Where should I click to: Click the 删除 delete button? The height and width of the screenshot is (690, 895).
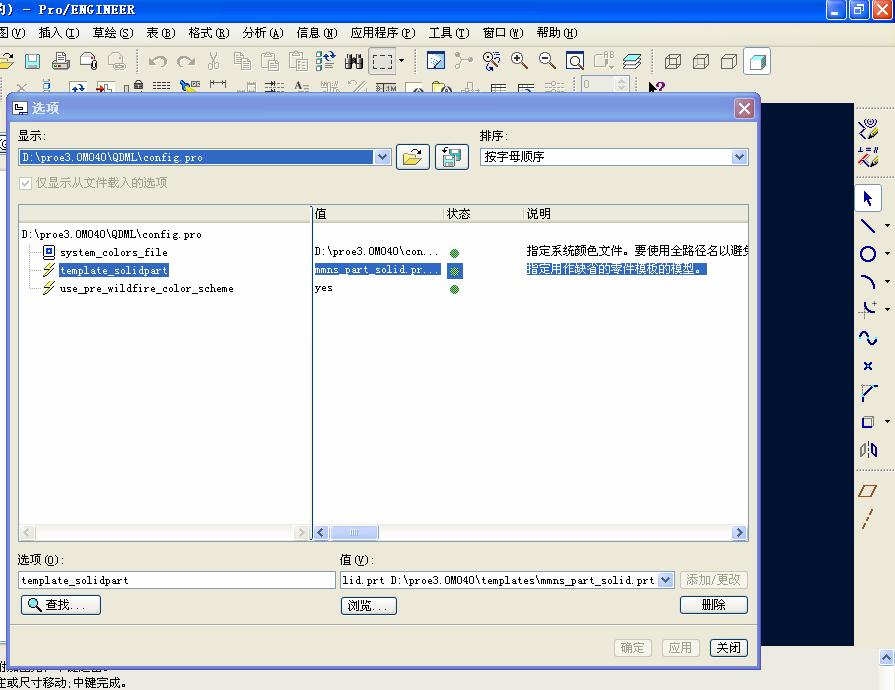click(x=713, y=605)
